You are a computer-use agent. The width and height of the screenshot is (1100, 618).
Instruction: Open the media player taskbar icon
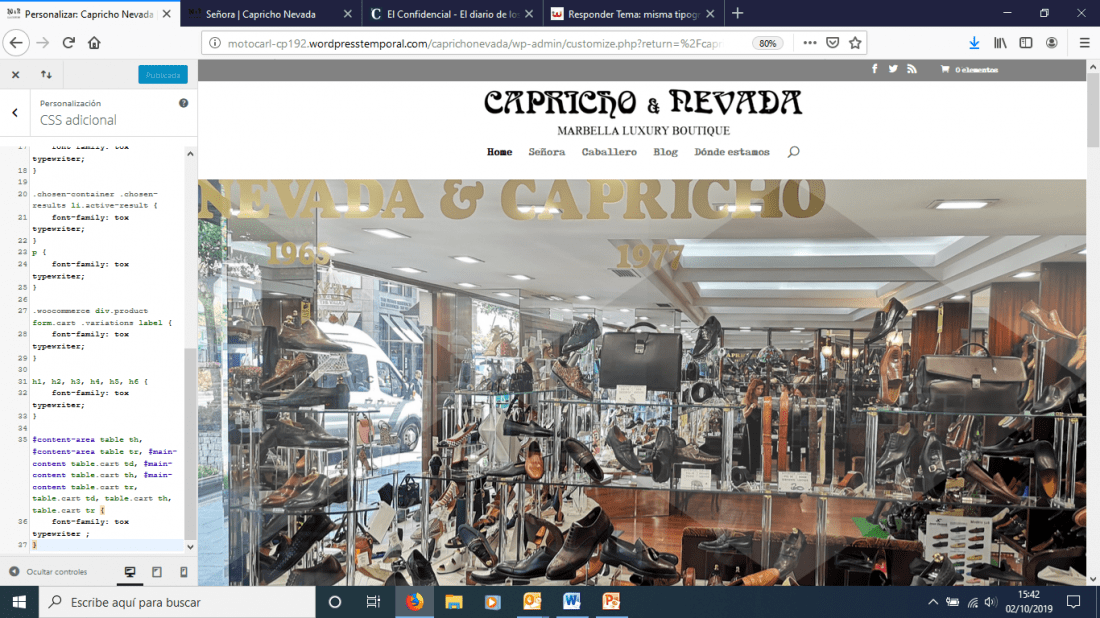492,602
